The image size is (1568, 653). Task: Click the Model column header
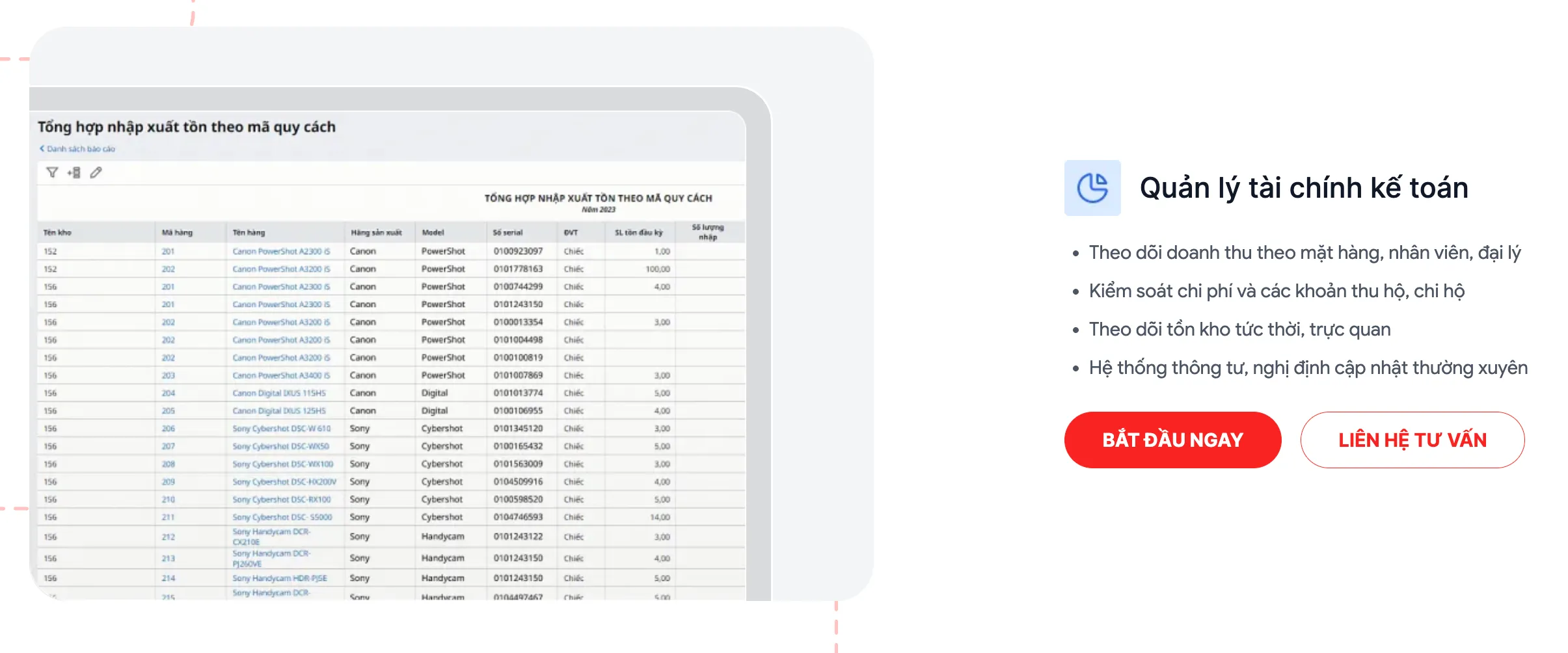point(433,232)
